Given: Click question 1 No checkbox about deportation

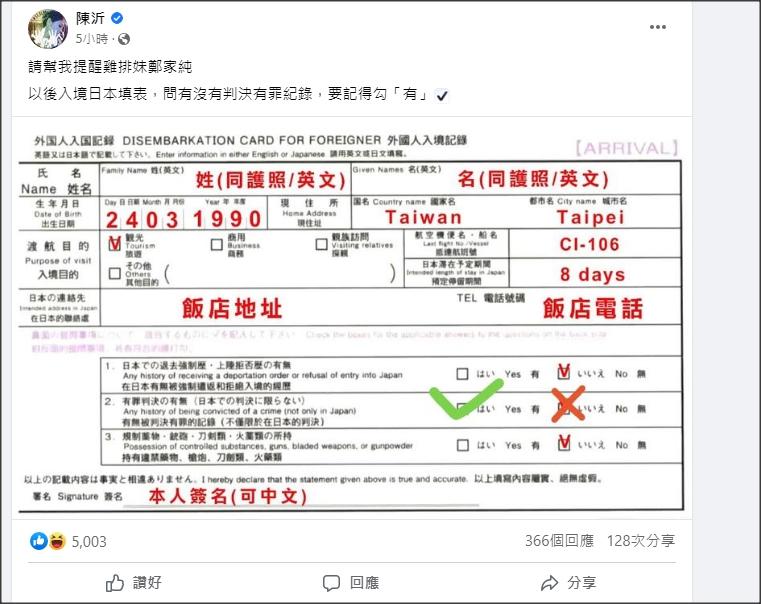Looking at the screenshot, I should [x=563, y=372].
